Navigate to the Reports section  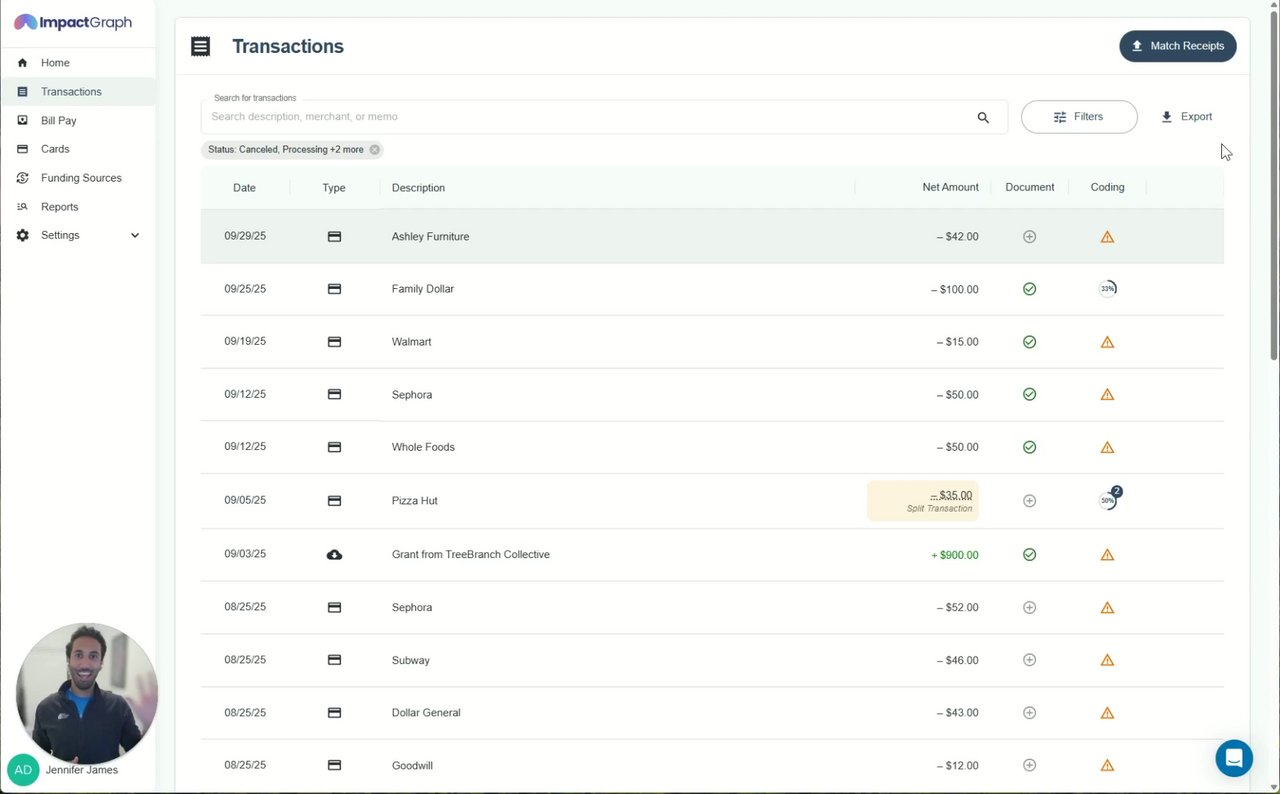pos(59,207)
